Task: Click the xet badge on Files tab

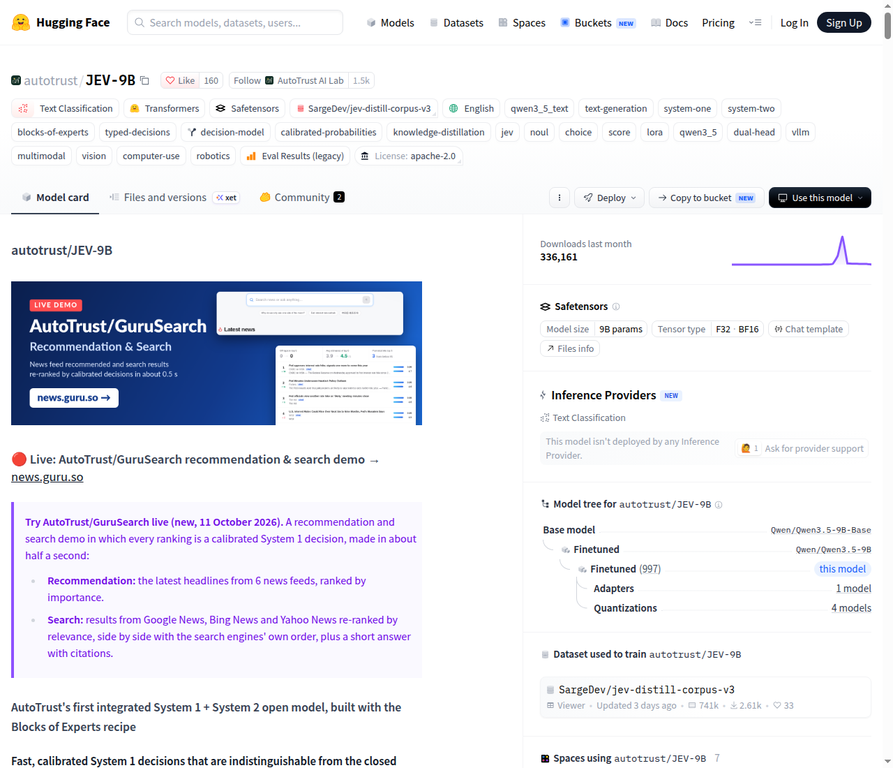Action: coord(227,198)
